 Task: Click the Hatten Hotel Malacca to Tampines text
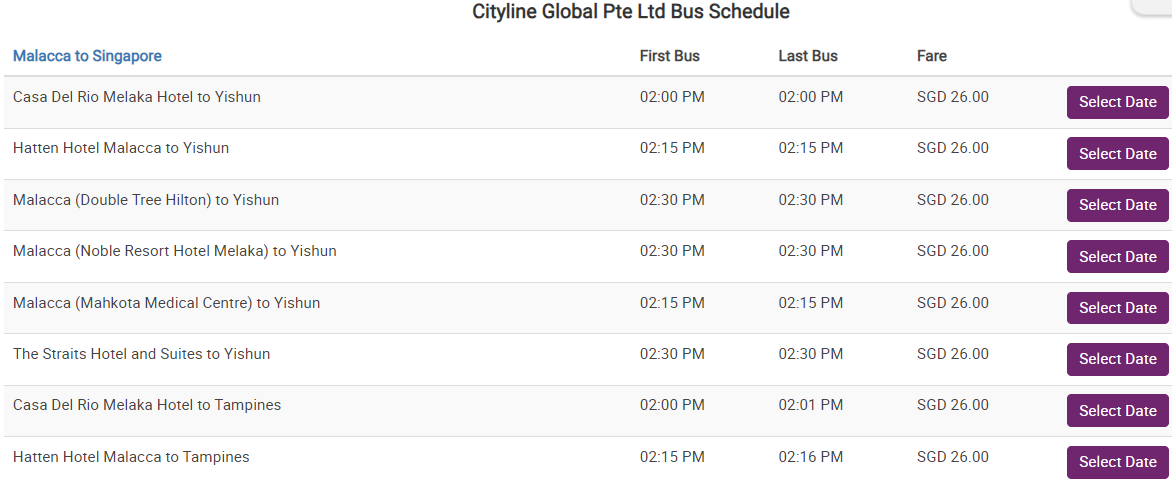click(x=131, y=457)
